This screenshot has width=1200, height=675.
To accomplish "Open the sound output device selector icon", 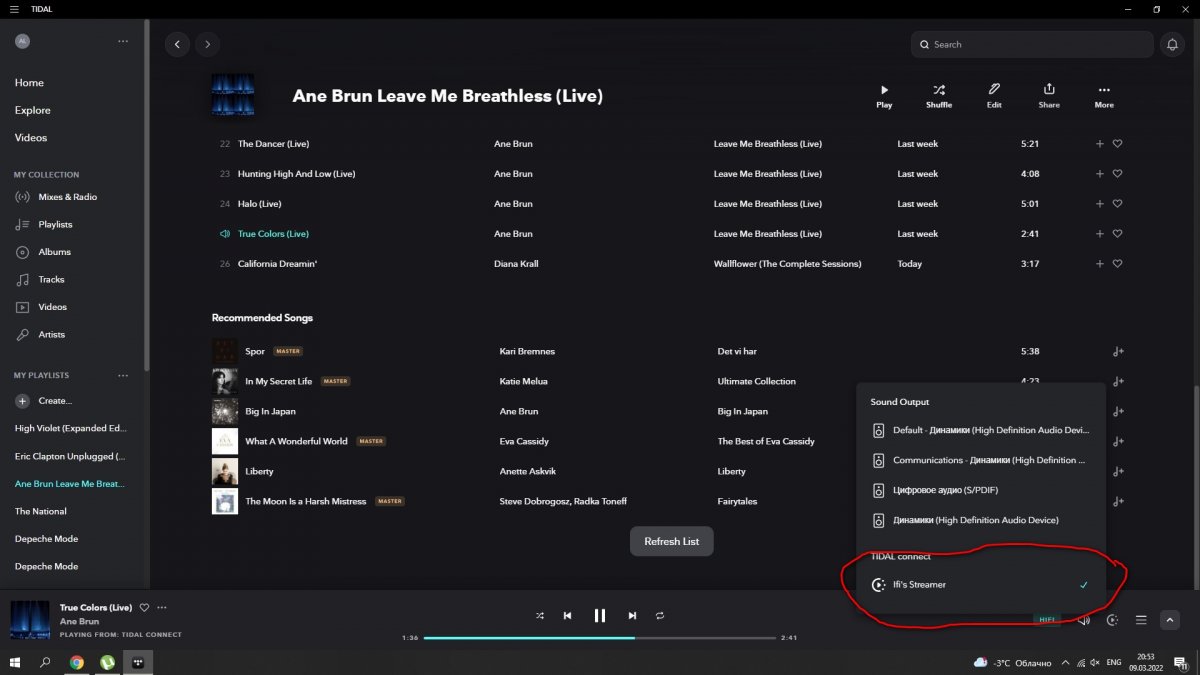I will pos(1112,620).
